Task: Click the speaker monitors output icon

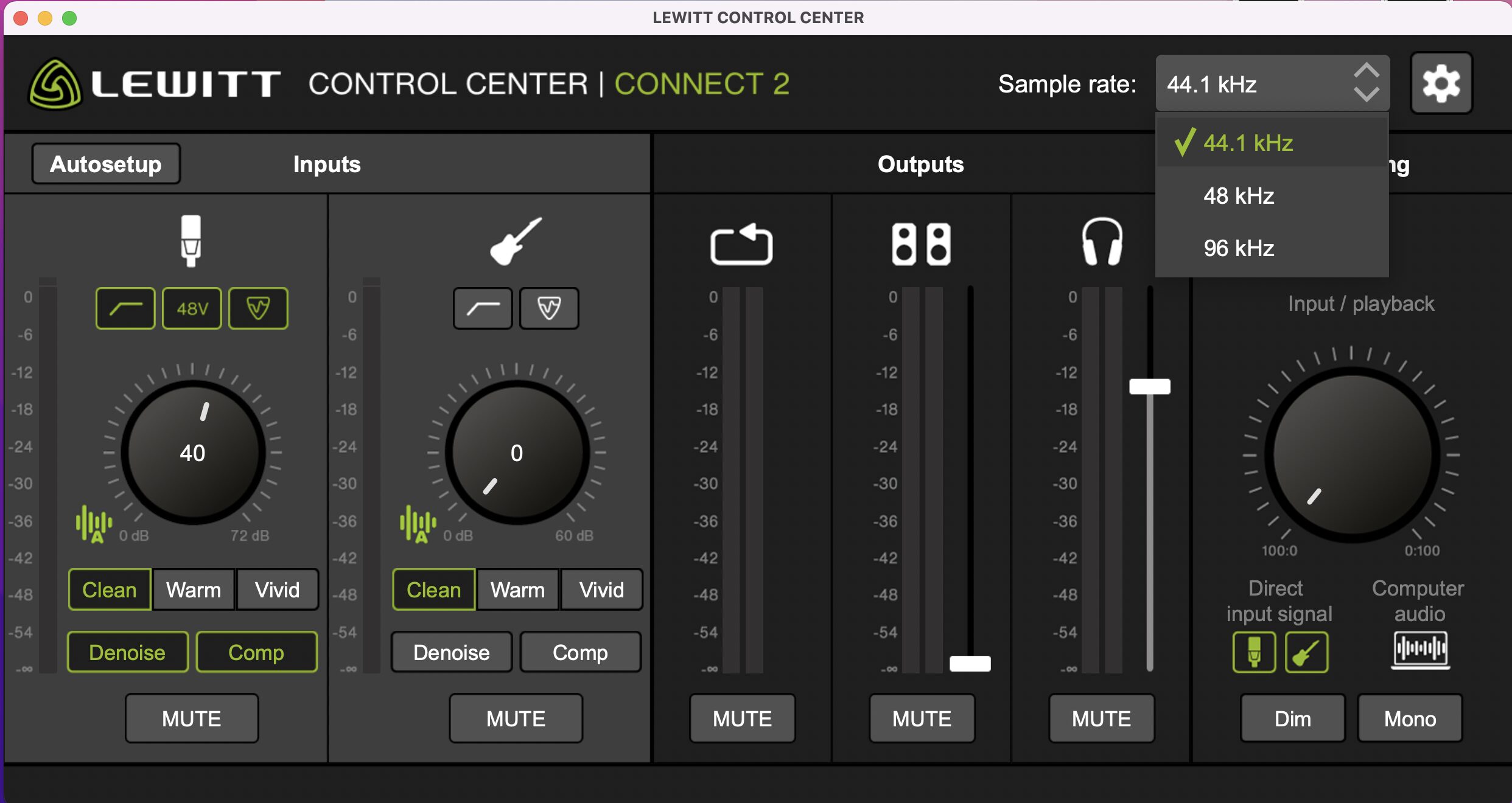Action: (921, 244)
